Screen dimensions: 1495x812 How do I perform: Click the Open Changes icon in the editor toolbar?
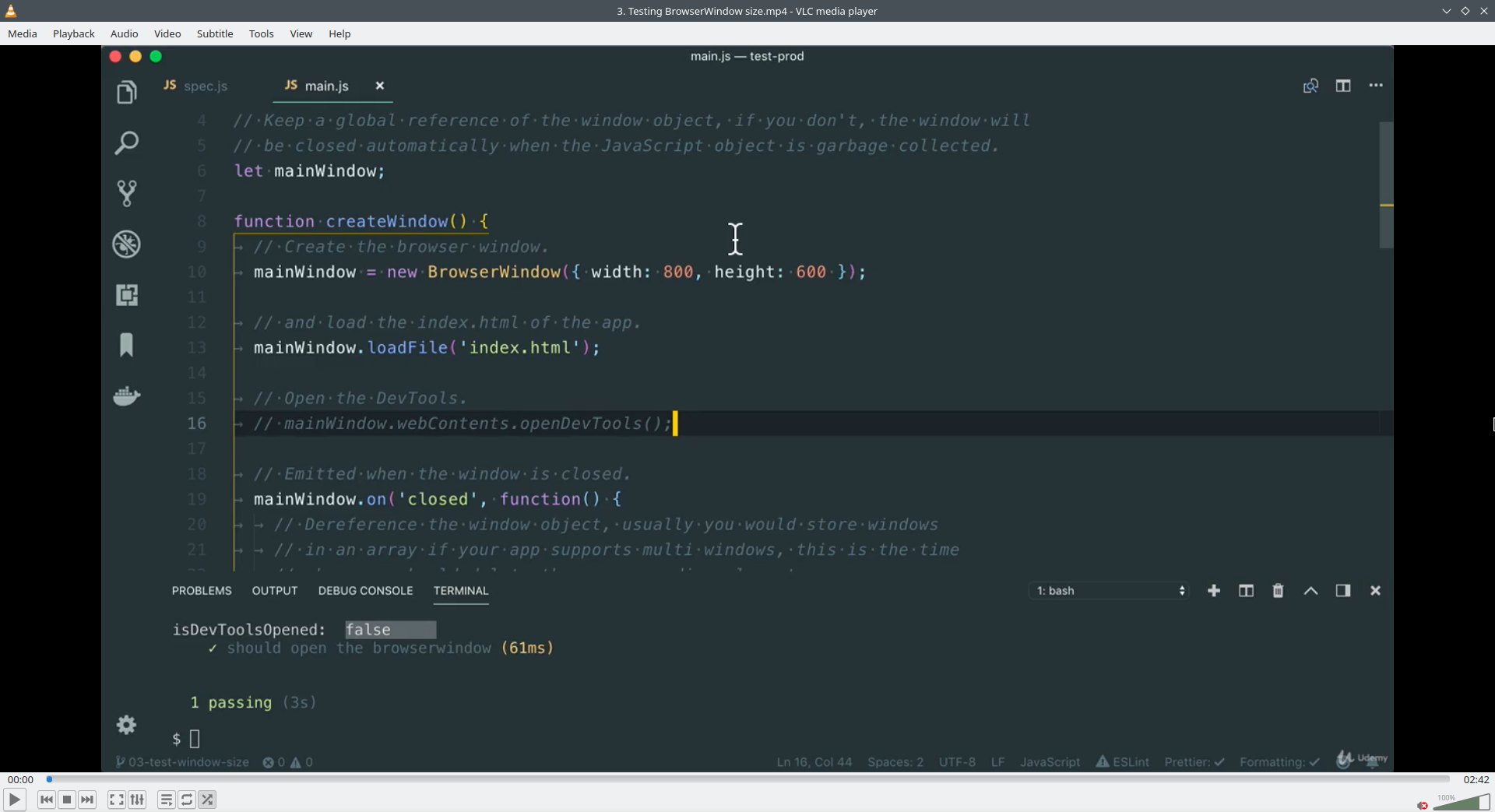pyautogui.click(x=1310, y=86)
